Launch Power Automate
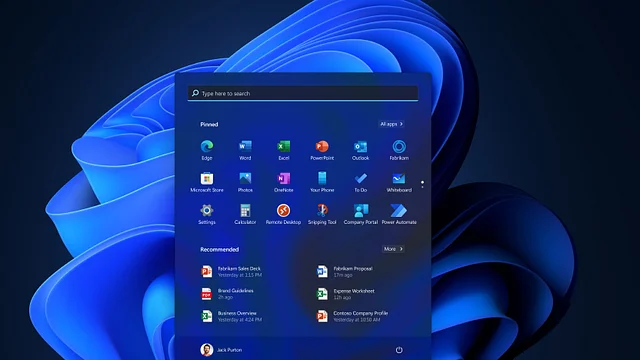The image size is (640, 360). 399,214
